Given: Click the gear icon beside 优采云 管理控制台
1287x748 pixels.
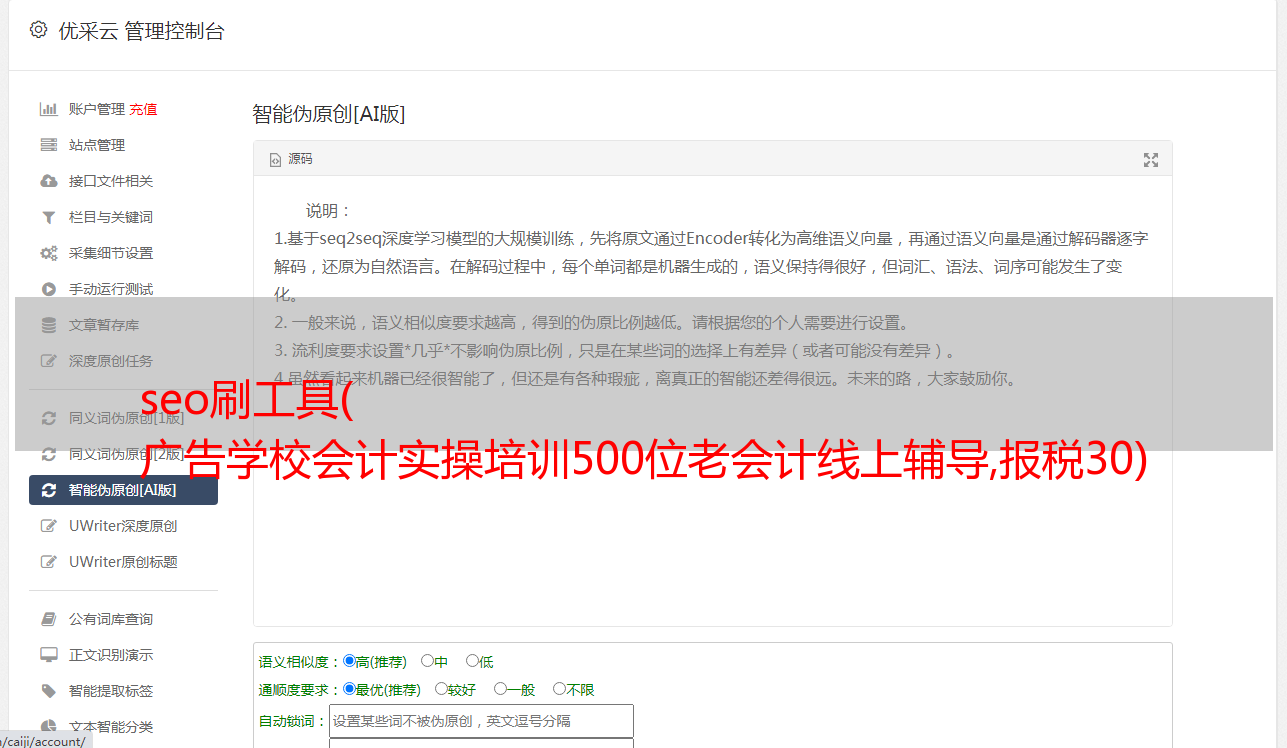Looking at the screenshot, I should 38,30.
